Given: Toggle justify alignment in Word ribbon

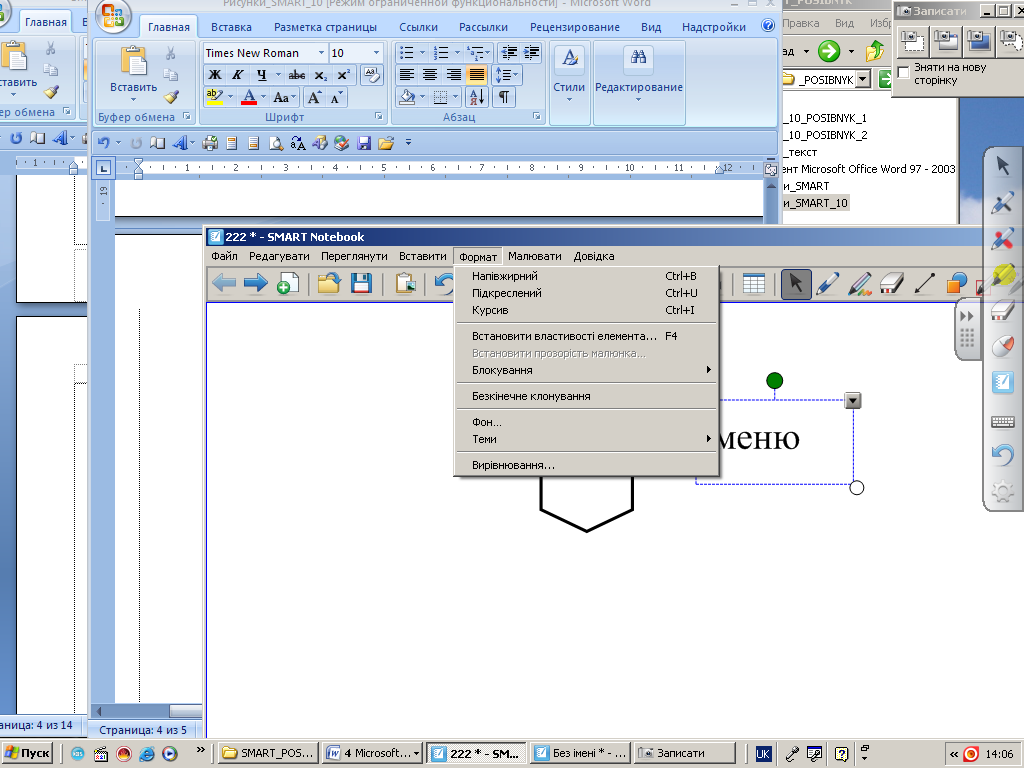Looking at the screenshot, I should (x=477, y=75).
